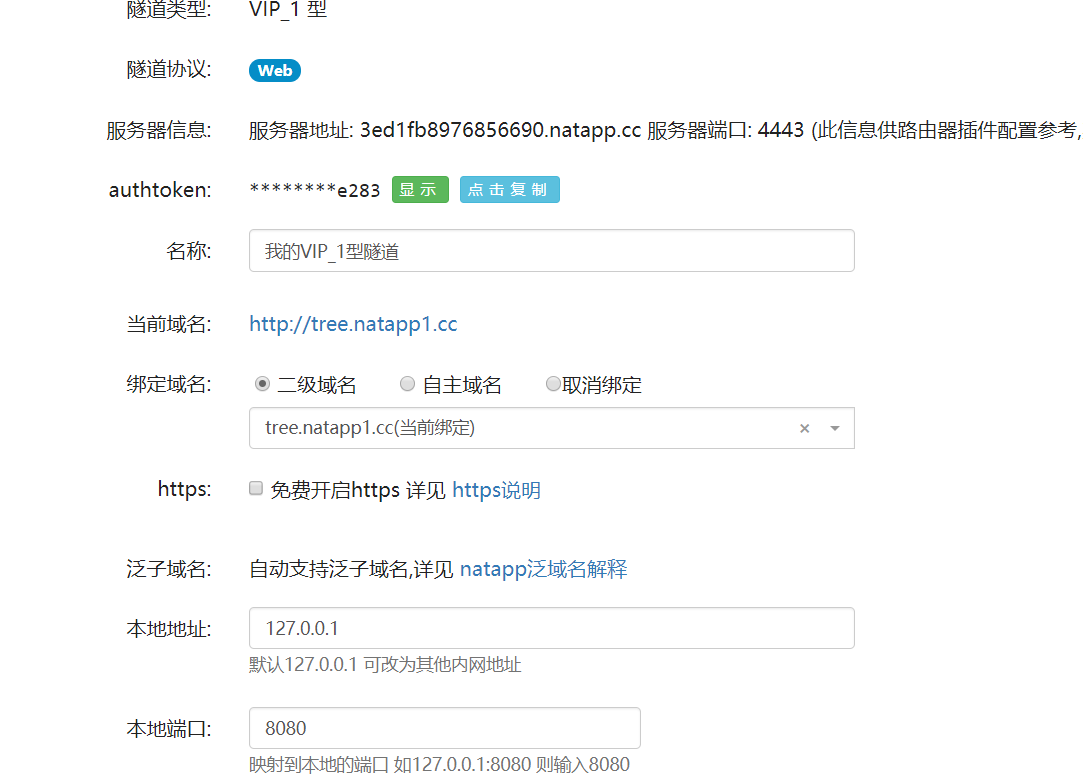Click the hint text about 映射到本地的端口
Image resolution: width=1083 pixels, height=781 pixels.
click(x=439, y=765)
